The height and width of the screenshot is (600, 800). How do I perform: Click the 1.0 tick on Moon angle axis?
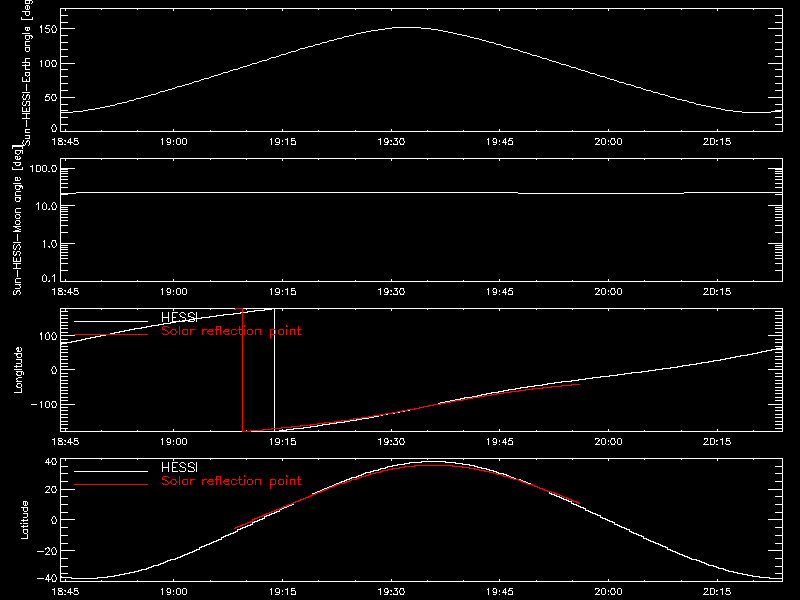(49, 244)
